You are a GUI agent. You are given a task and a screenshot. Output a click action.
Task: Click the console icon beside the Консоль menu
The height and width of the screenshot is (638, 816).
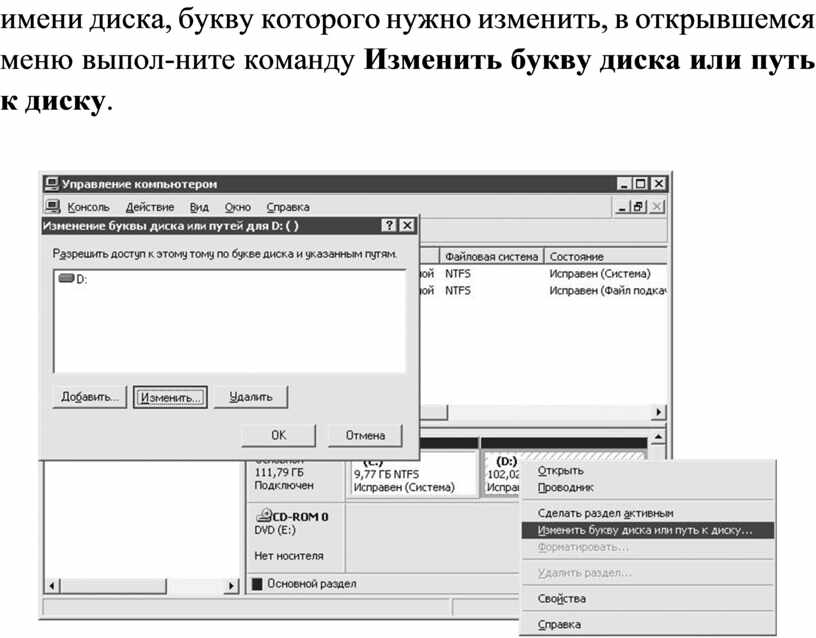(53, 206)
